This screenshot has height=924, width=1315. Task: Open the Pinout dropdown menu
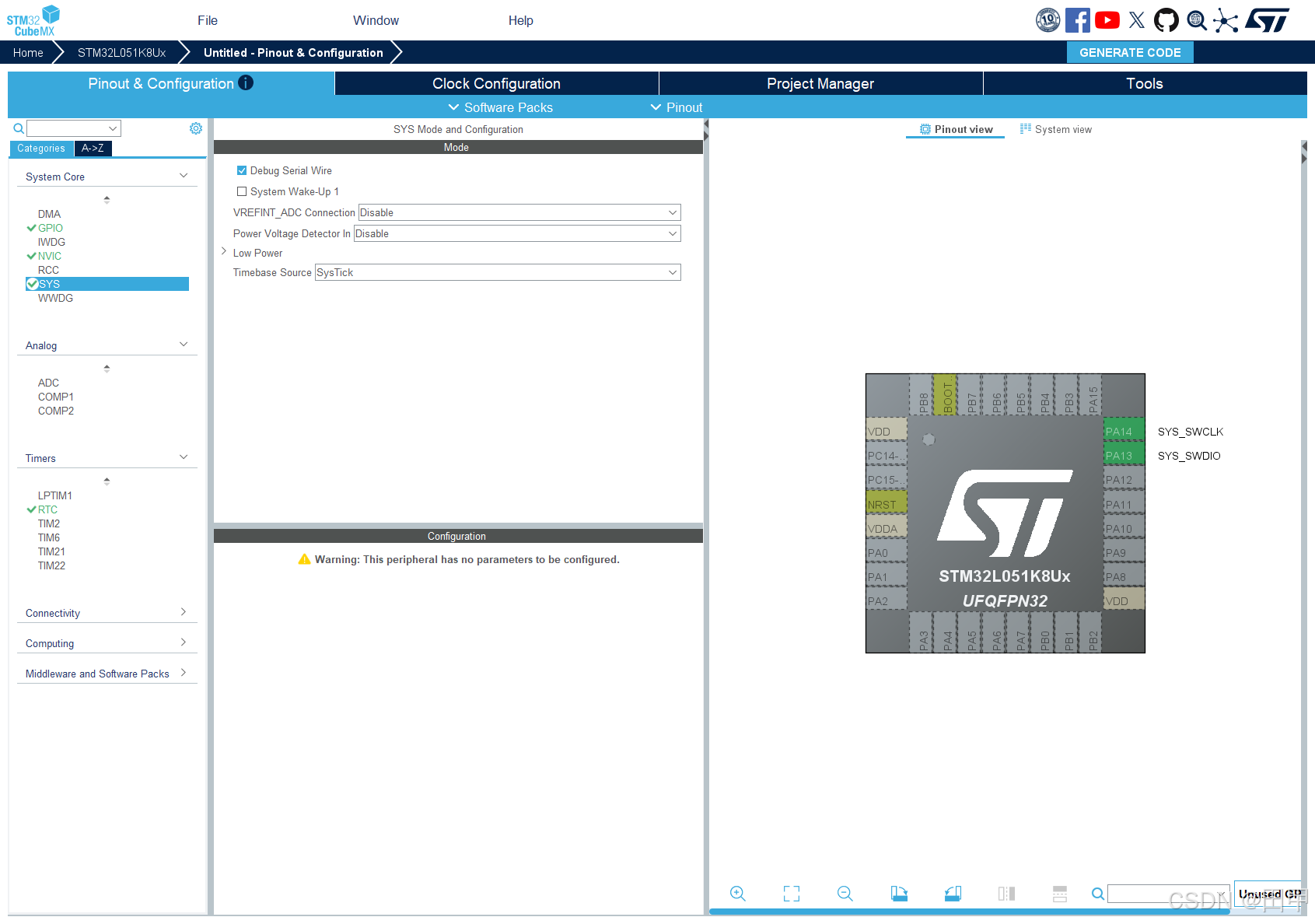click(676, 107)
